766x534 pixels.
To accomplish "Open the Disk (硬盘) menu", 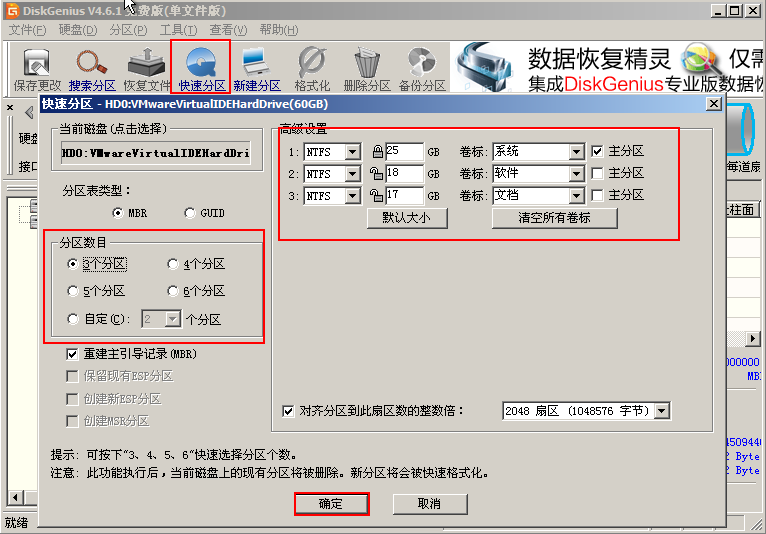I will coord(78,30).
